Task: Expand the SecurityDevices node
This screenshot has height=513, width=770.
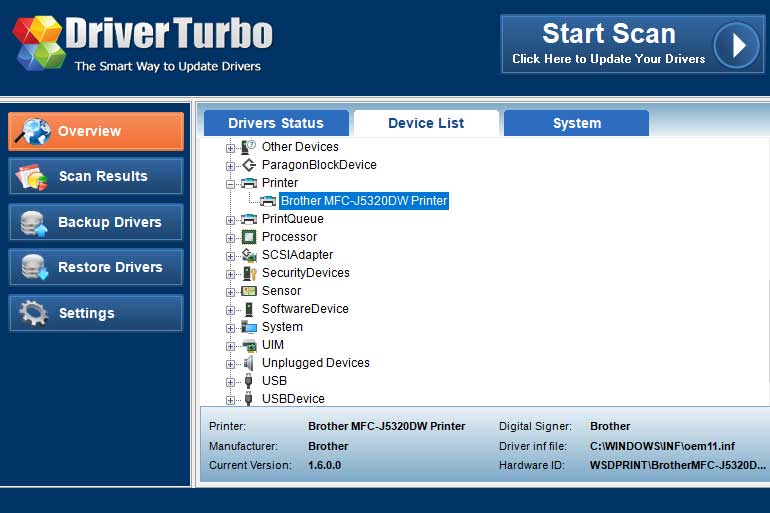Action: pyautogui.click(x=230, y=274)
